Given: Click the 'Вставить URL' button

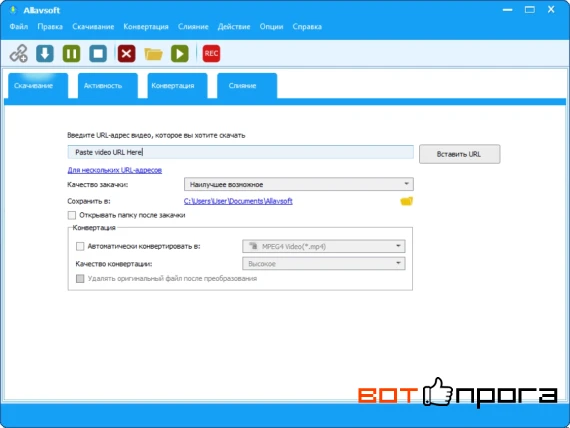Looking at the screenshot, I should [459, 154].
